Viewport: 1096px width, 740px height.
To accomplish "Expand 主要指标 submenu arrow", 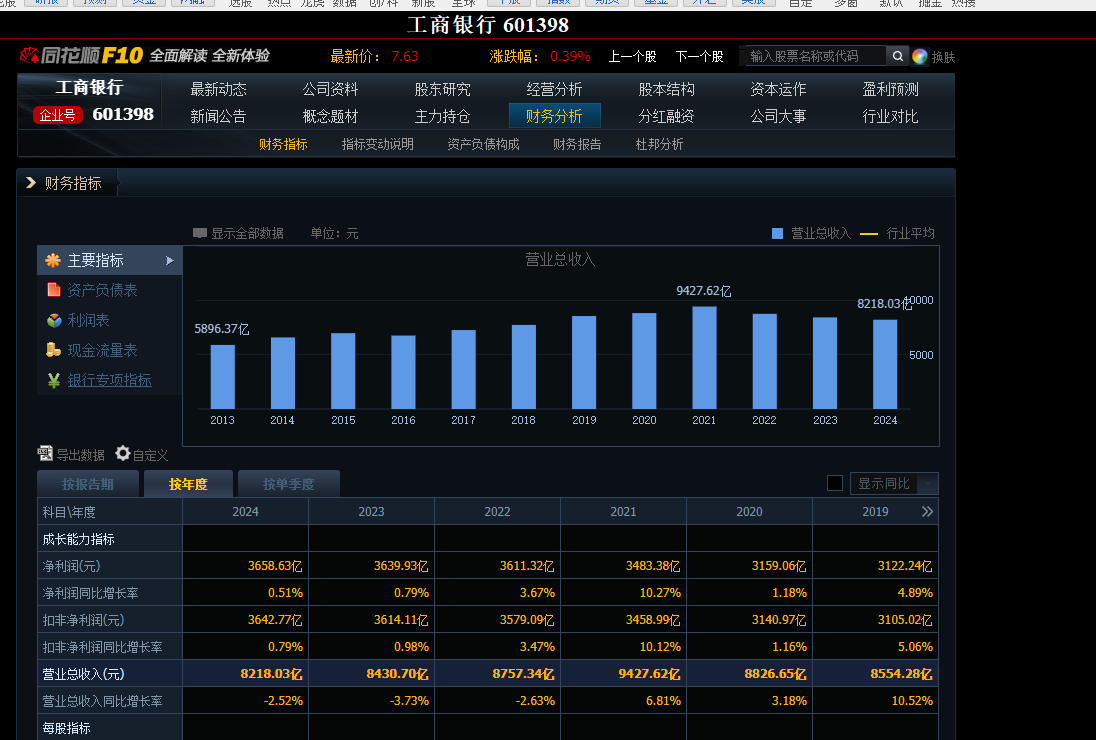I will [x=169, y=261].
